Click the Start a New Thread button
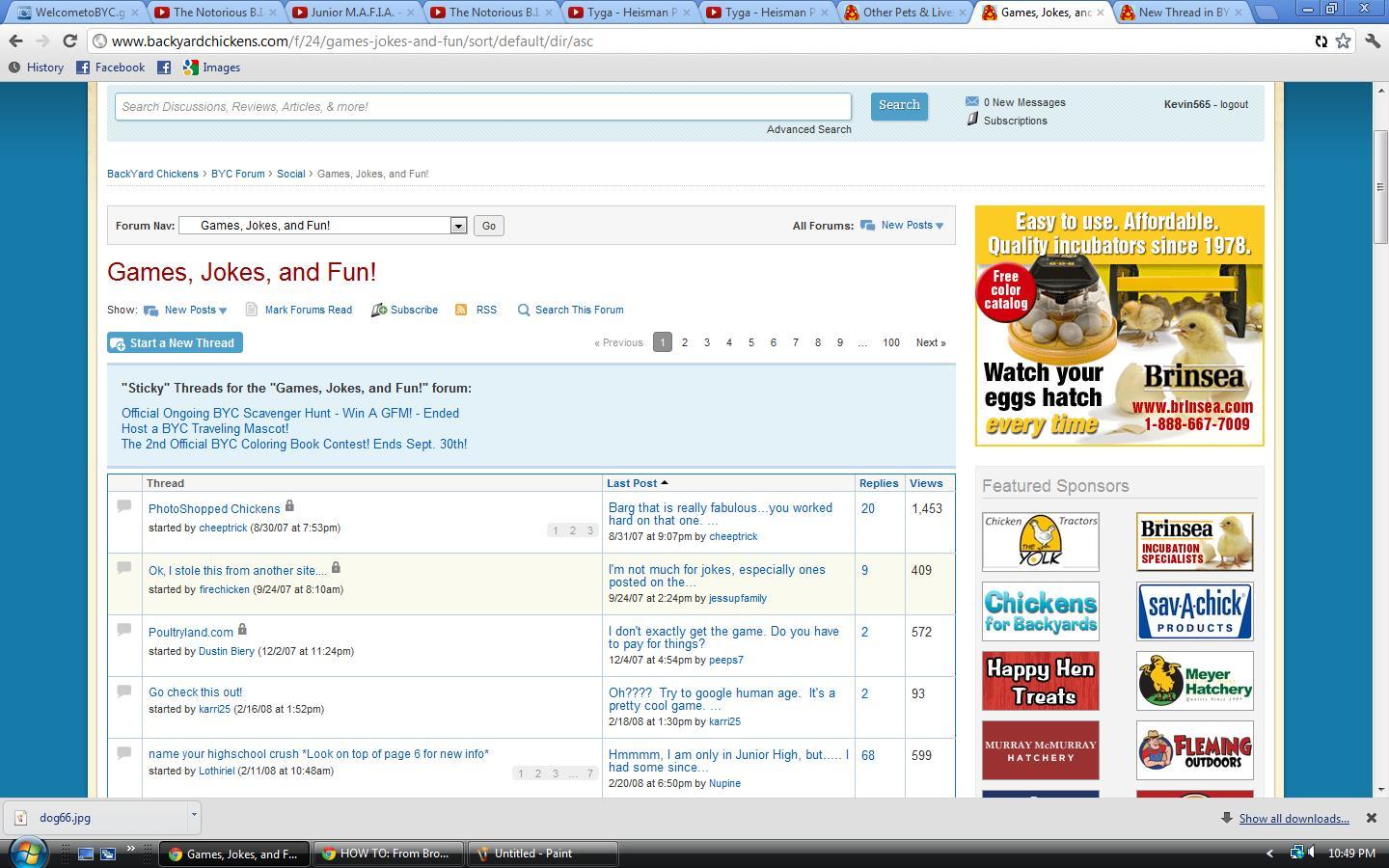Screen dimensions: 1389x868 tap(175, 343)
